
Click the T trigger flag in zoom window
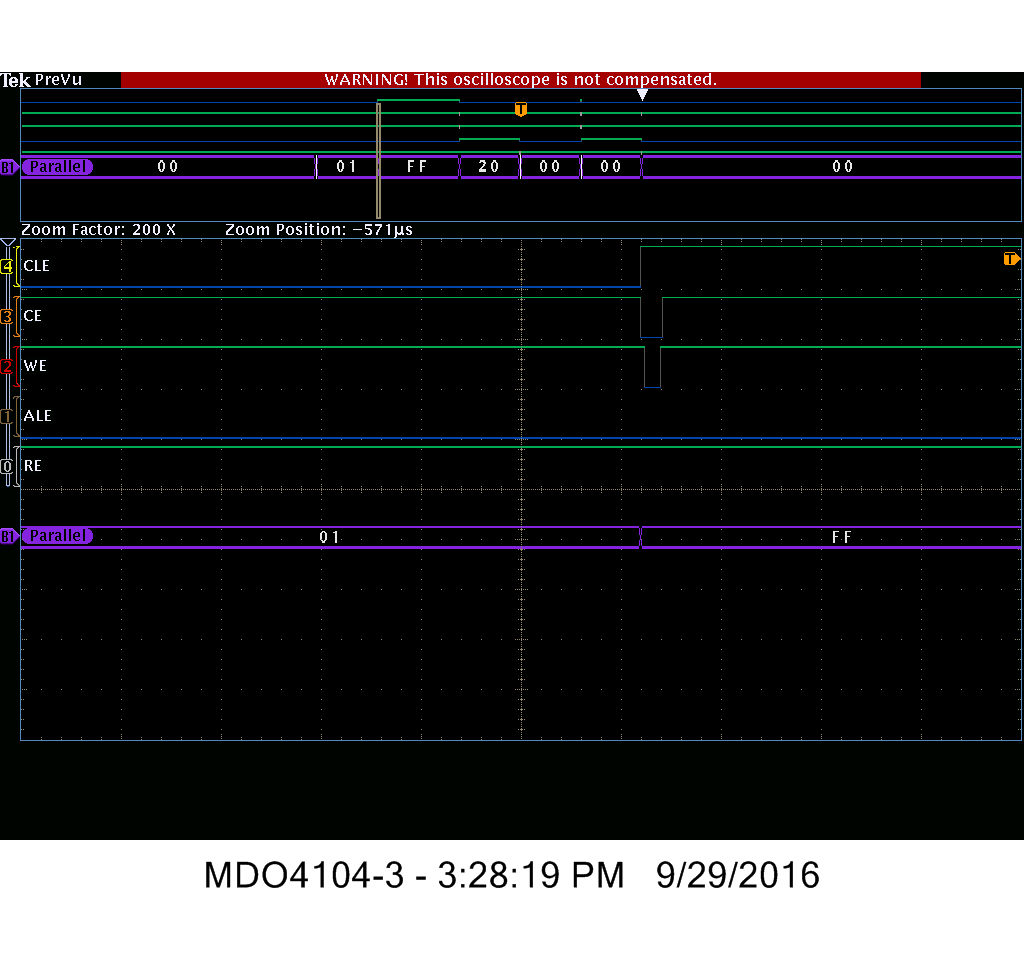click(x=1012, y=258)
